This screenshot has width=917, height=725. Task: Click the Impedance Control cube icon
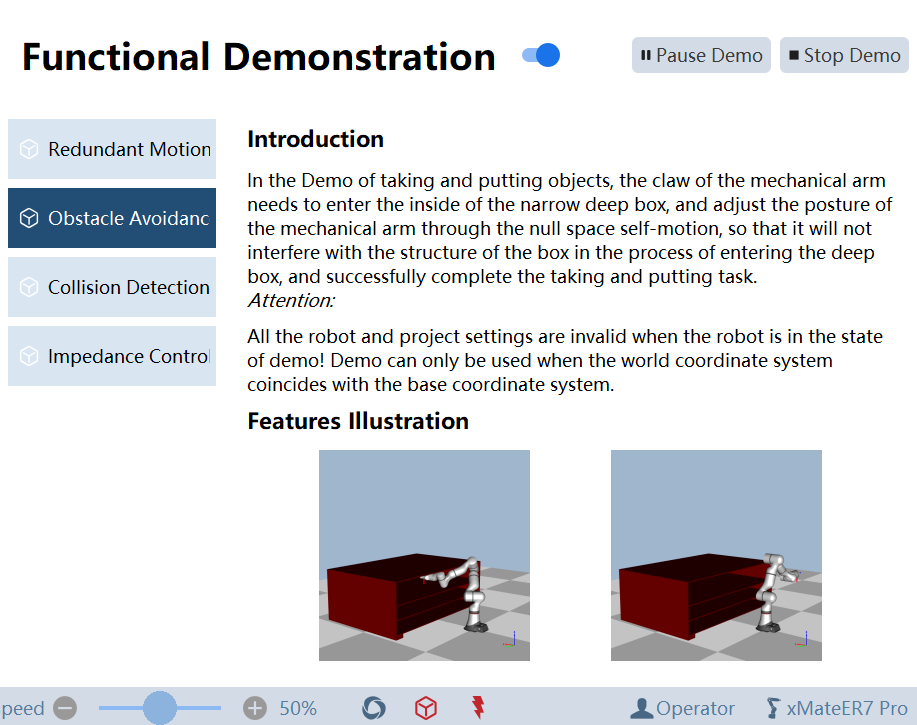(29, 356)
